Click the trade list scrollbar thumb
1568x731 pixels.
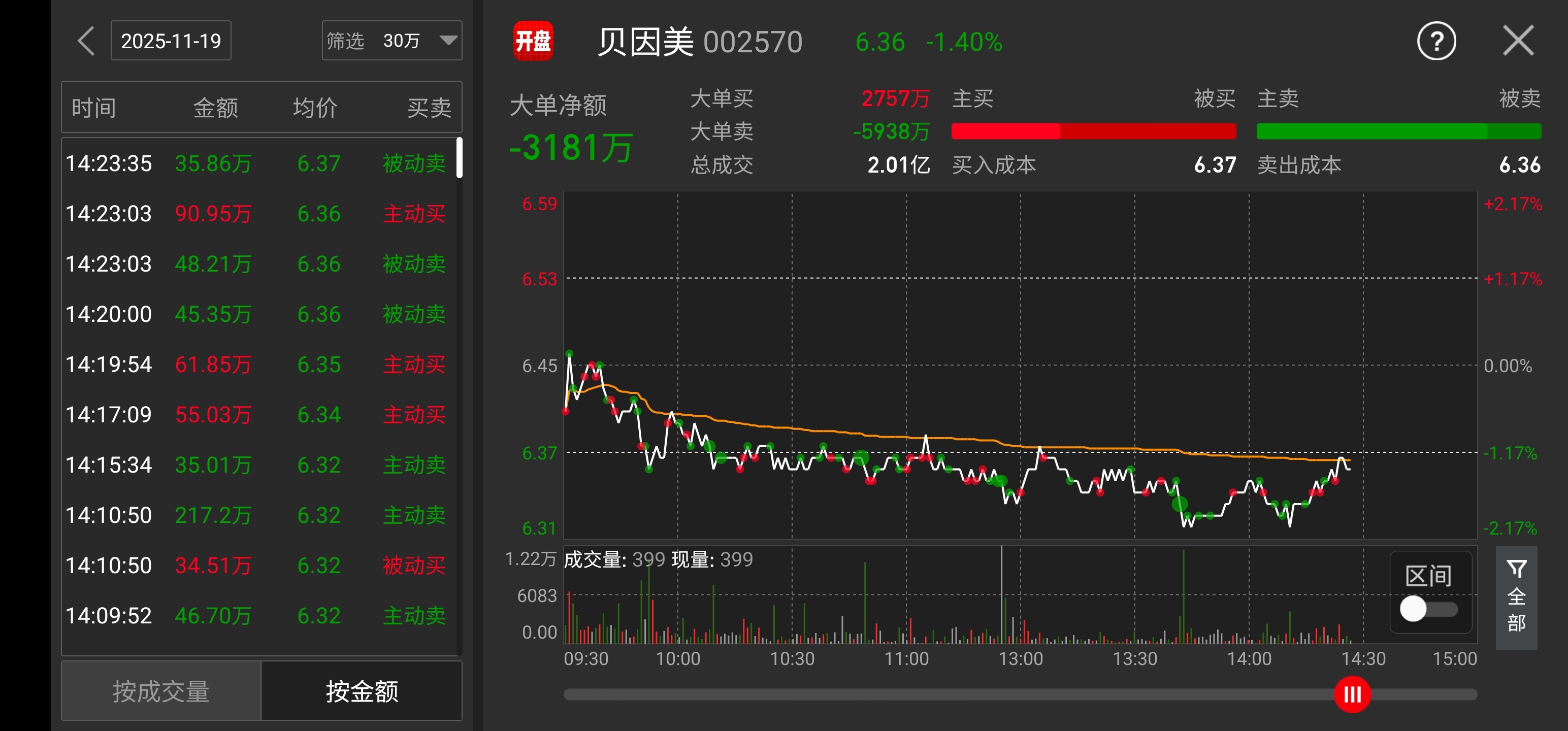pyautogui.click(x=460, y=158)
